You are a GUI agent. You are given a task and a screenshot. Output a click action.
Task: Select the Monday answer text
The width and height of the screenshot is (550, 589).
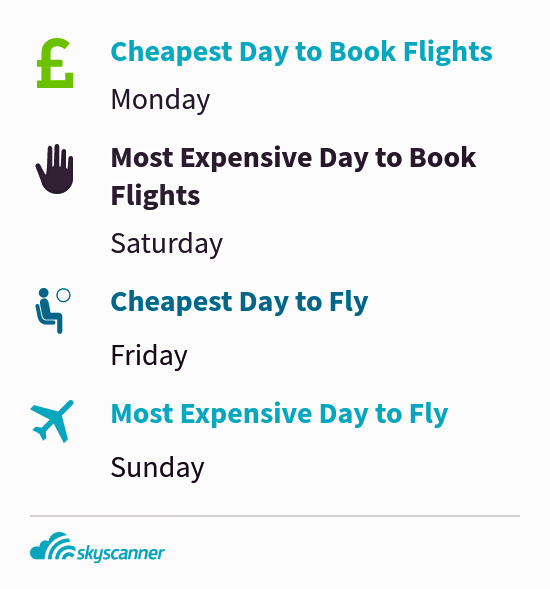[x=160, y=100]
